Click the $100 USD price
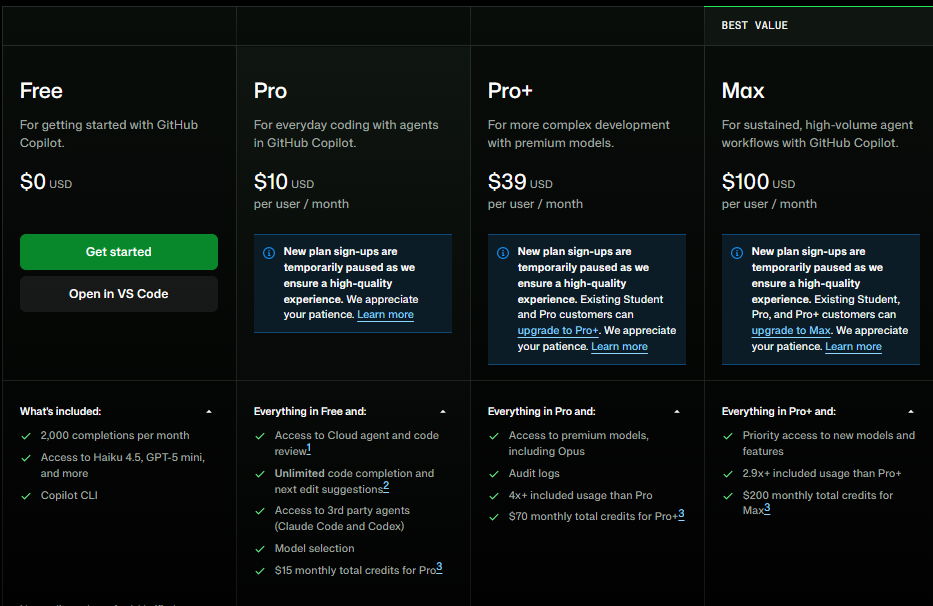933x606 pixels. click(758, 182)
